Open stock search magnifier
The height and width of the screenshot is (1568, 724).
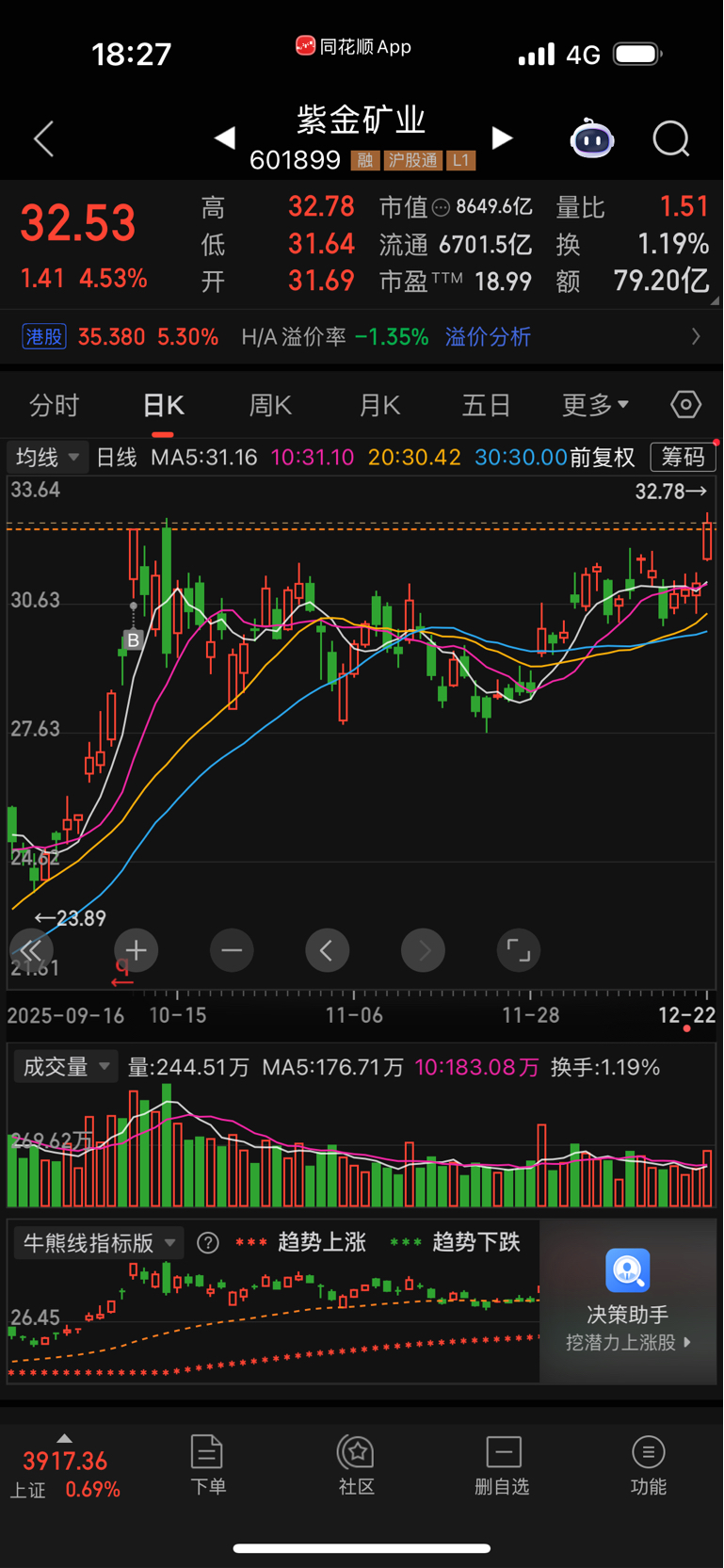671,139
